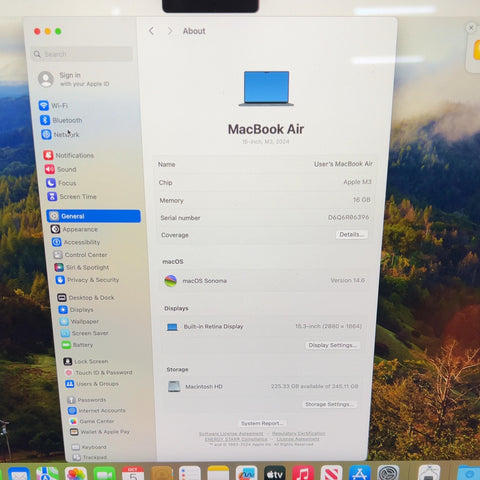Viewport: 480px width, 480px height.
Task: Open Screen Time settings
Action: coord(72,197)
